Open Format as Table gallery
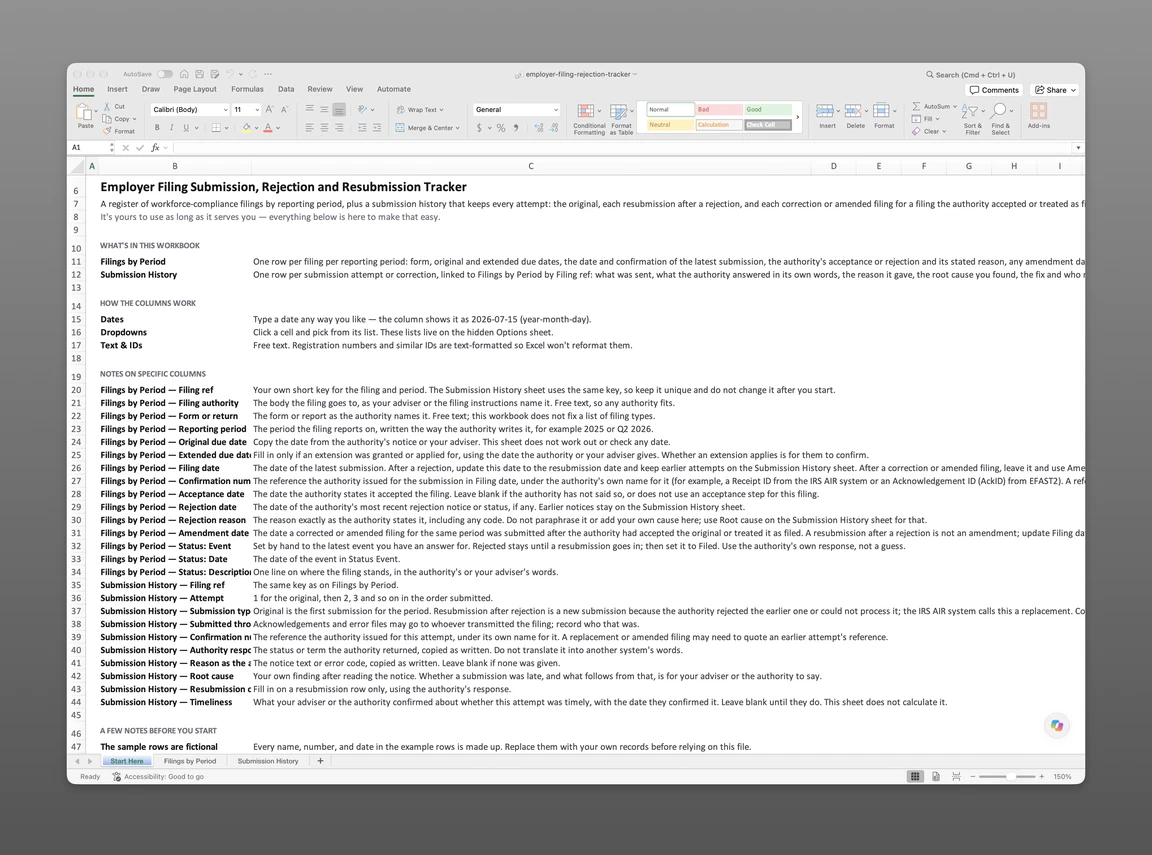Viewport: 1152px width, 855px height. coord(621,119)
